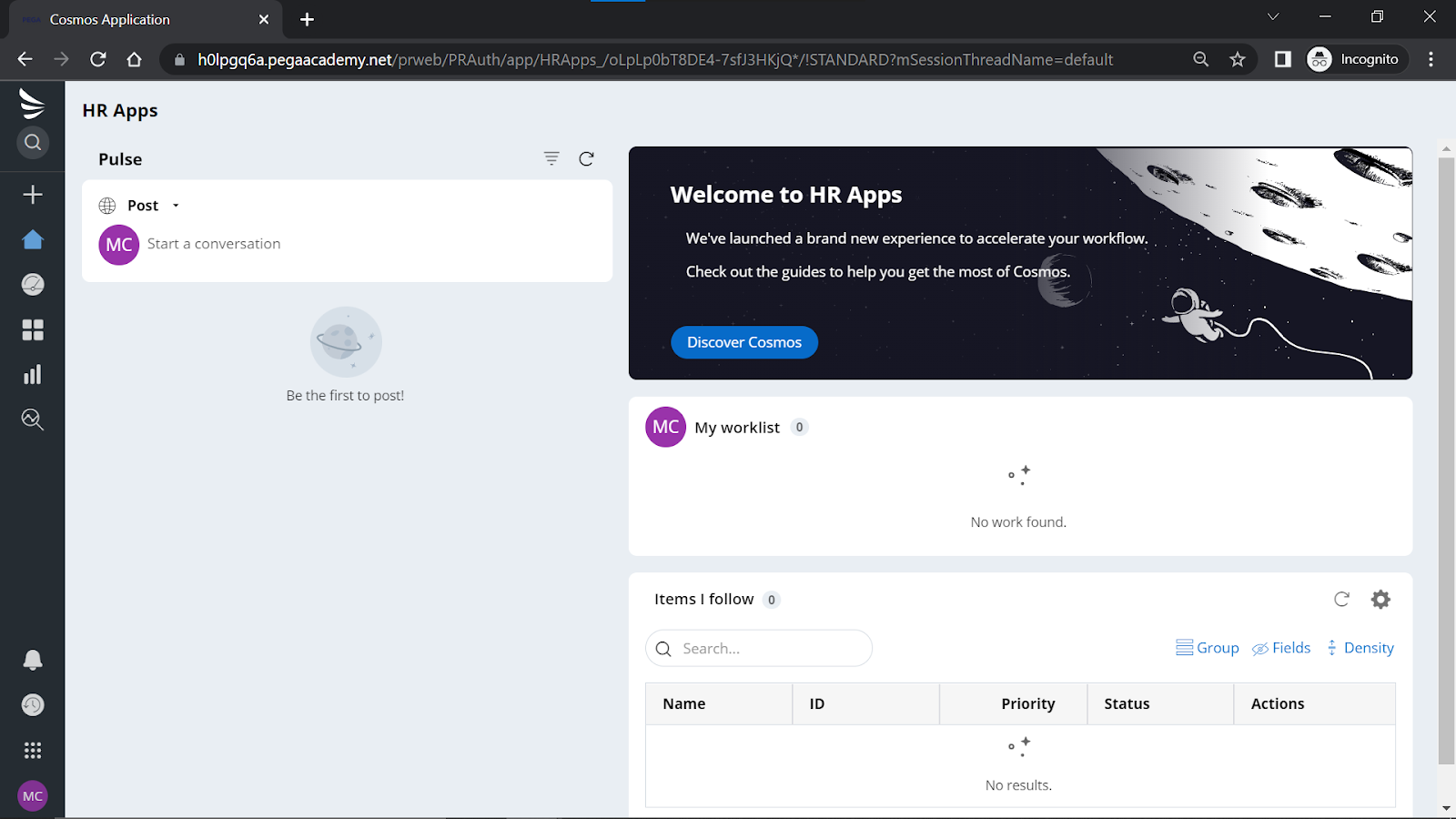Viewport: 1456px width, 819px height.
Task: Focus the Items I follow Search box
Action: (x=759, y=648)
